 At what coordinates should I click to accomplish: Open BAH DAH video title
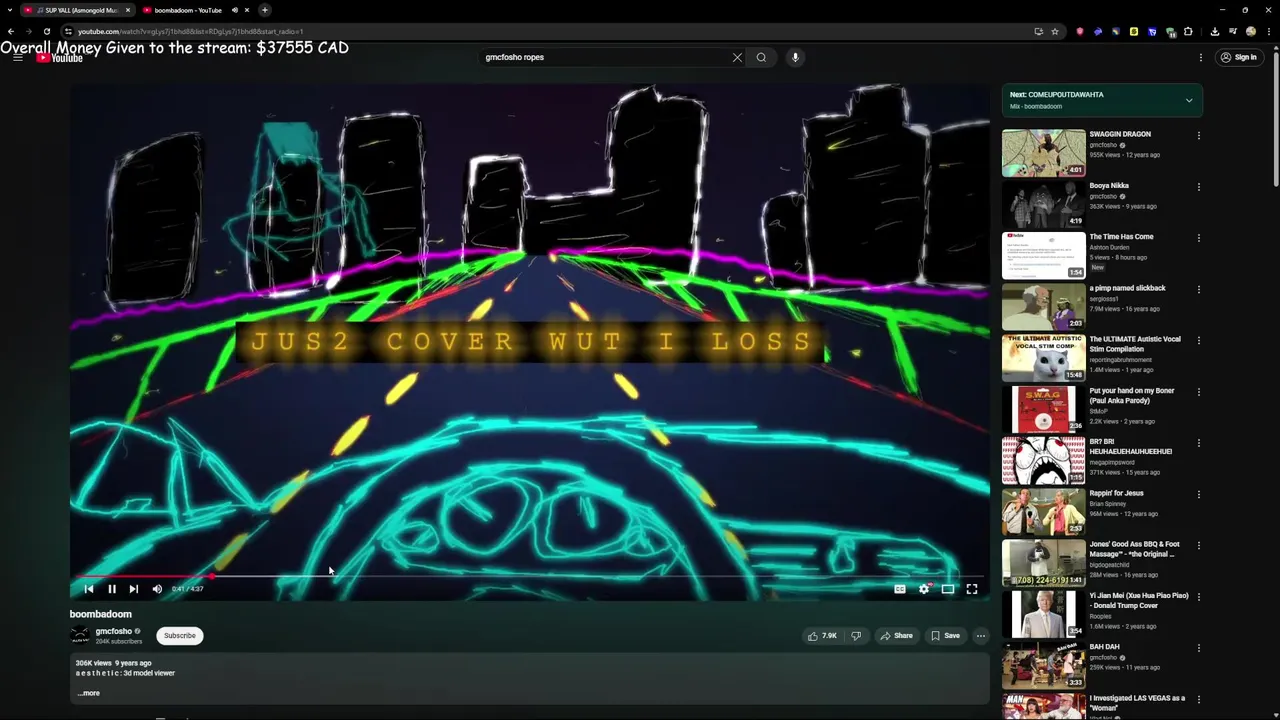[x=1105, y=647]
